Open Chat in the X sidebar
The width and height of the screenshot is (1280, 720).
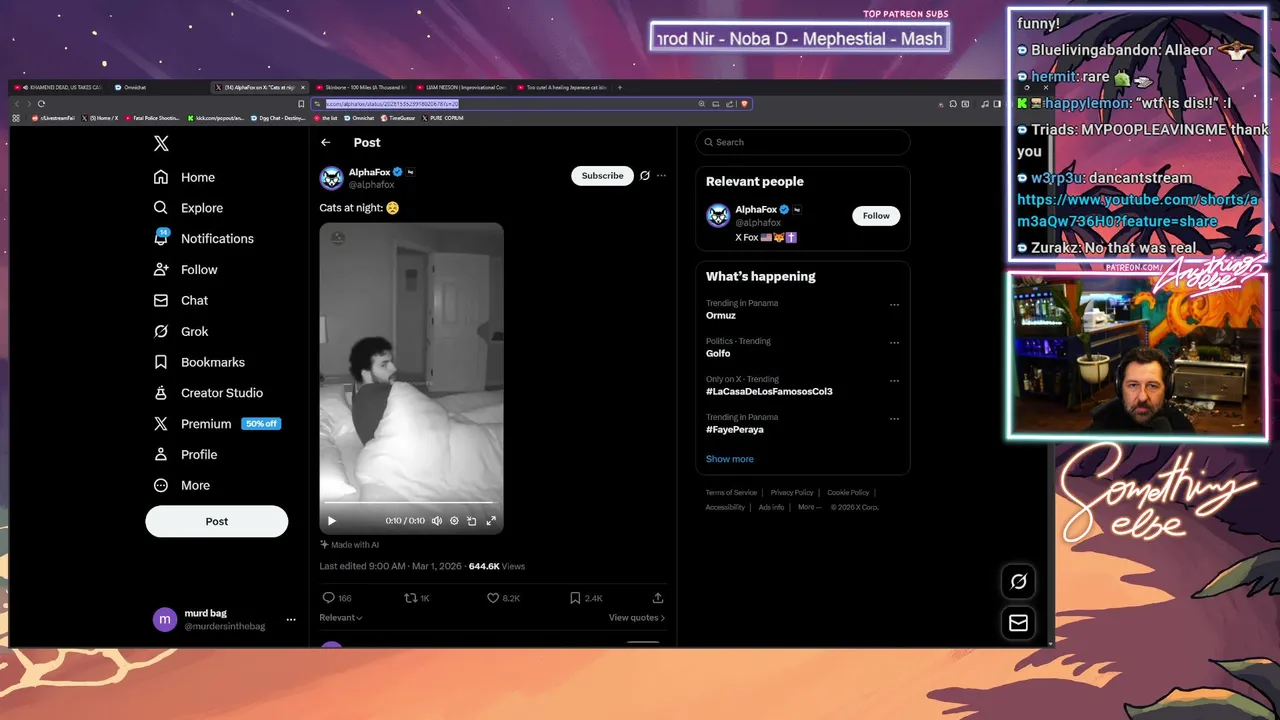(181, 300)
